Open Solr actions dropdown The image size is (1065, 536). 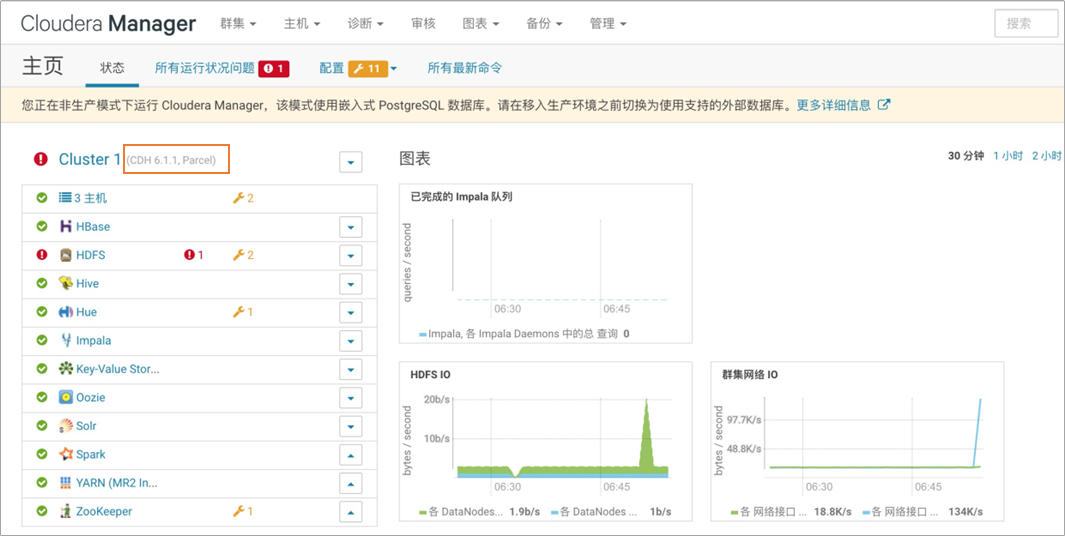(350, 427)
